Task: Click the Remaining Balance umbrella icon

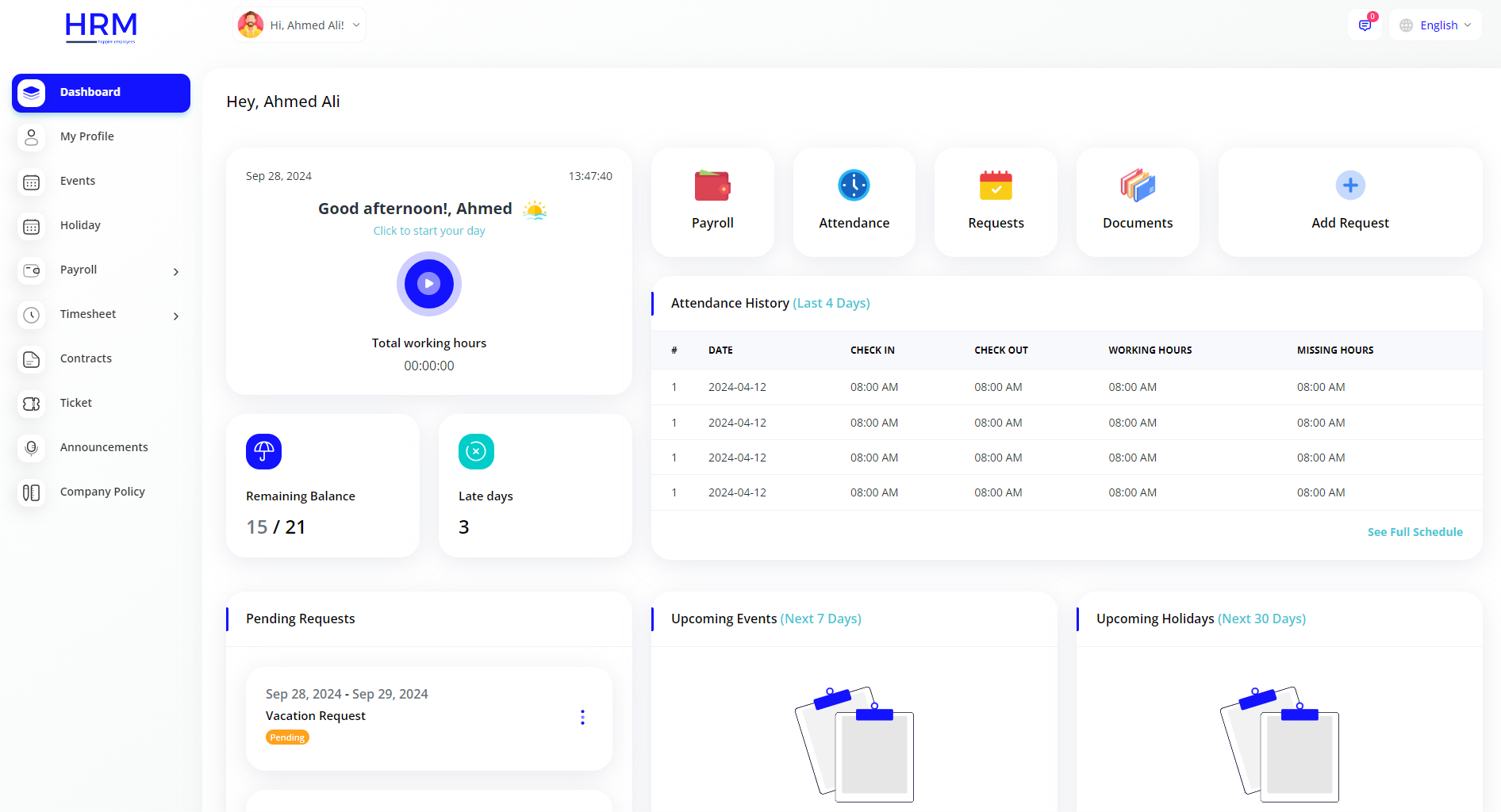Action: pyautogui.click(x=263, y=451)
